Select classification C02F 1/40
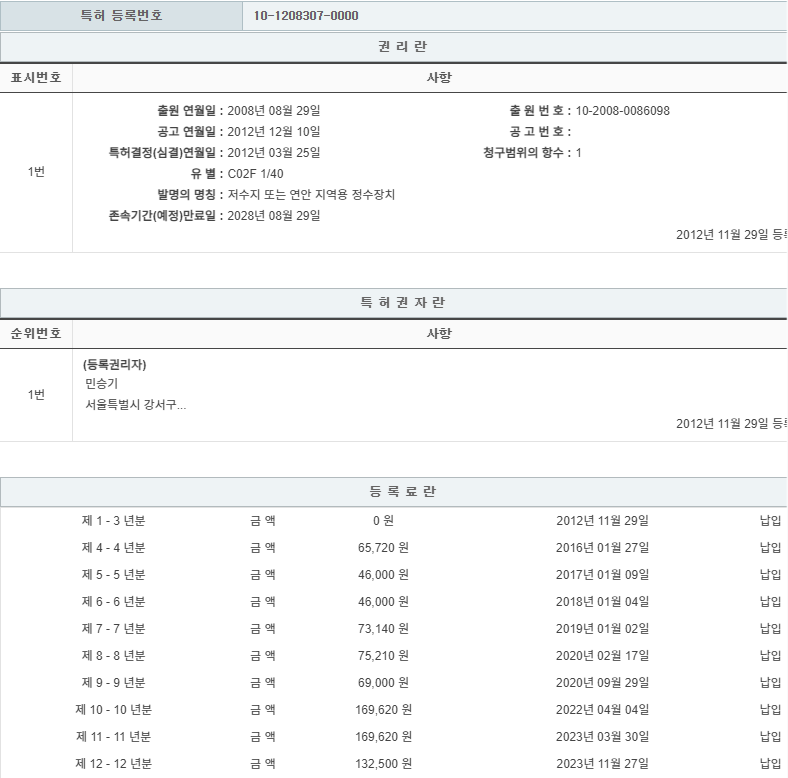The width and height of the screenshot is (788, 778). point(255,174)
